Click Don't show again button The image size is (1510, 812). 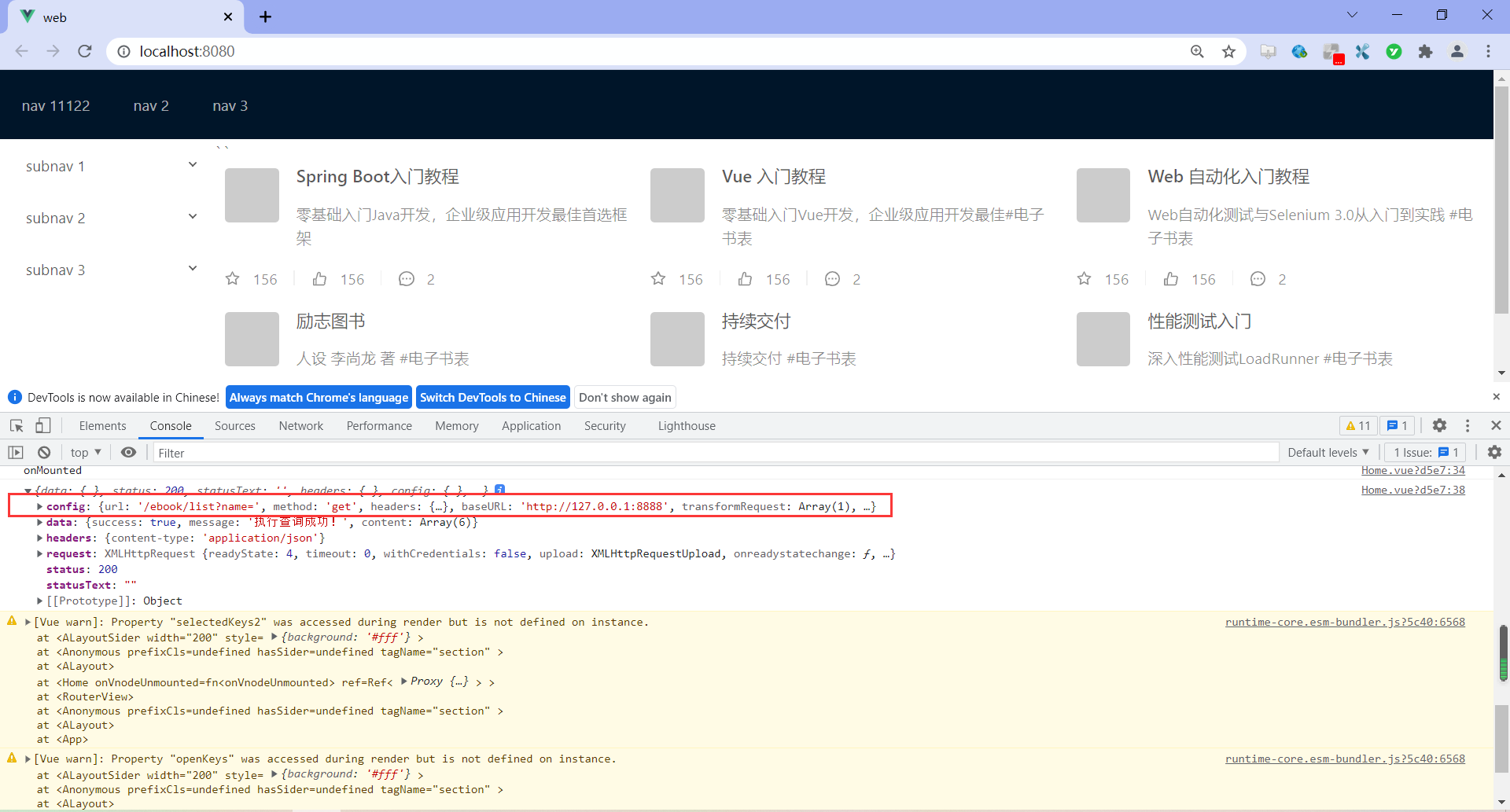click(x=625, y=397)
